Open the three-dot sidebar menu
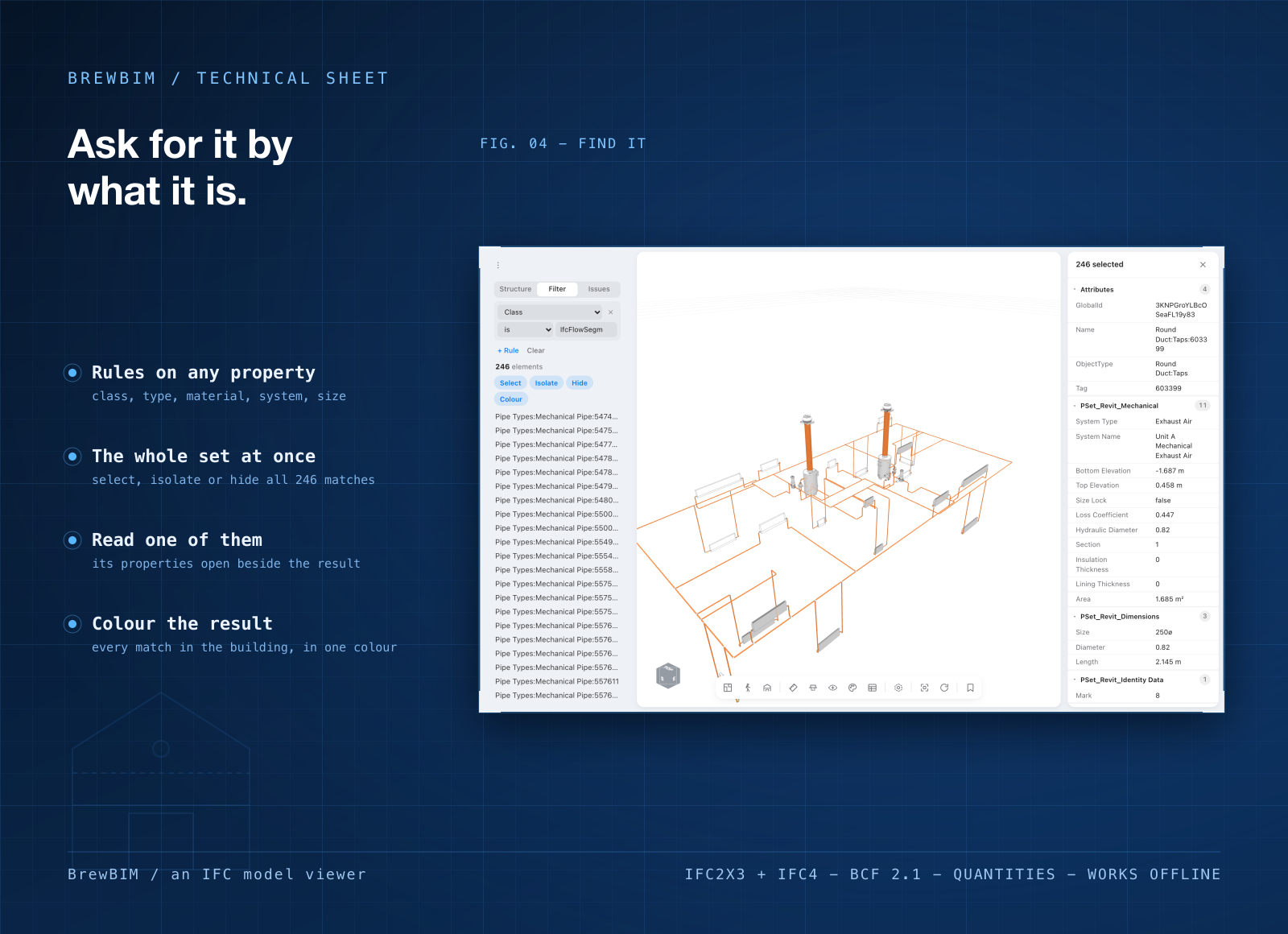1288x934 pixels. pos(498,265)
